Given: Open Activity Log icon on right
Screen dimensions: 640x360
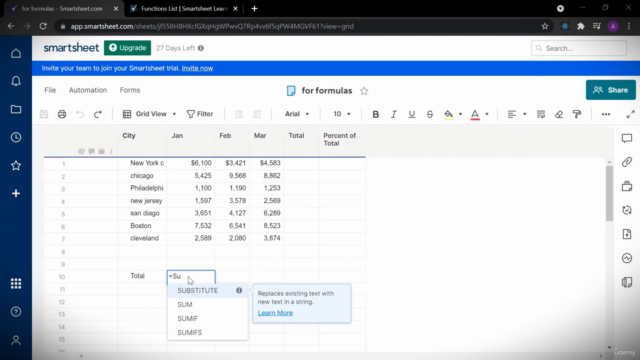Looking at the screenshot, I should (627, 258).
